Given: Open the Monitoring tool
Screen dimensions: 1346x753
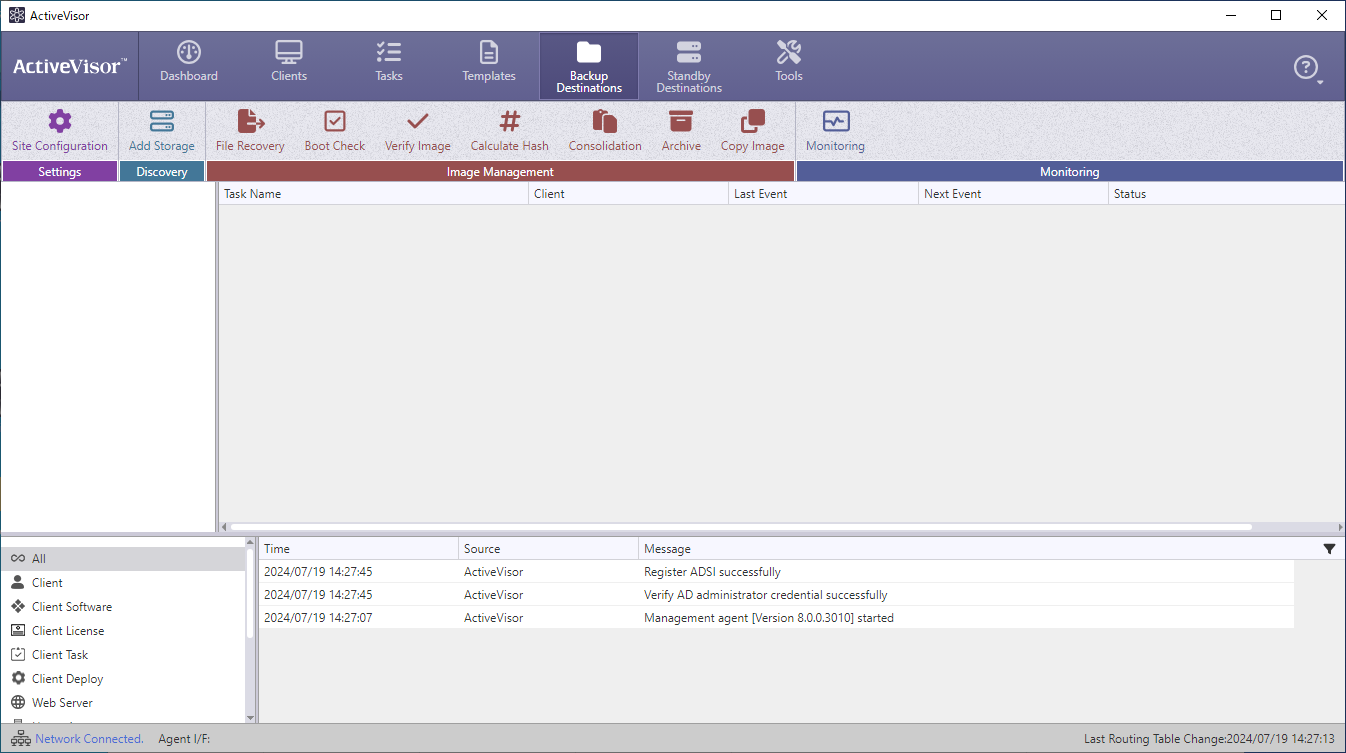Looking at the screenshot, I should click(835, 131).
